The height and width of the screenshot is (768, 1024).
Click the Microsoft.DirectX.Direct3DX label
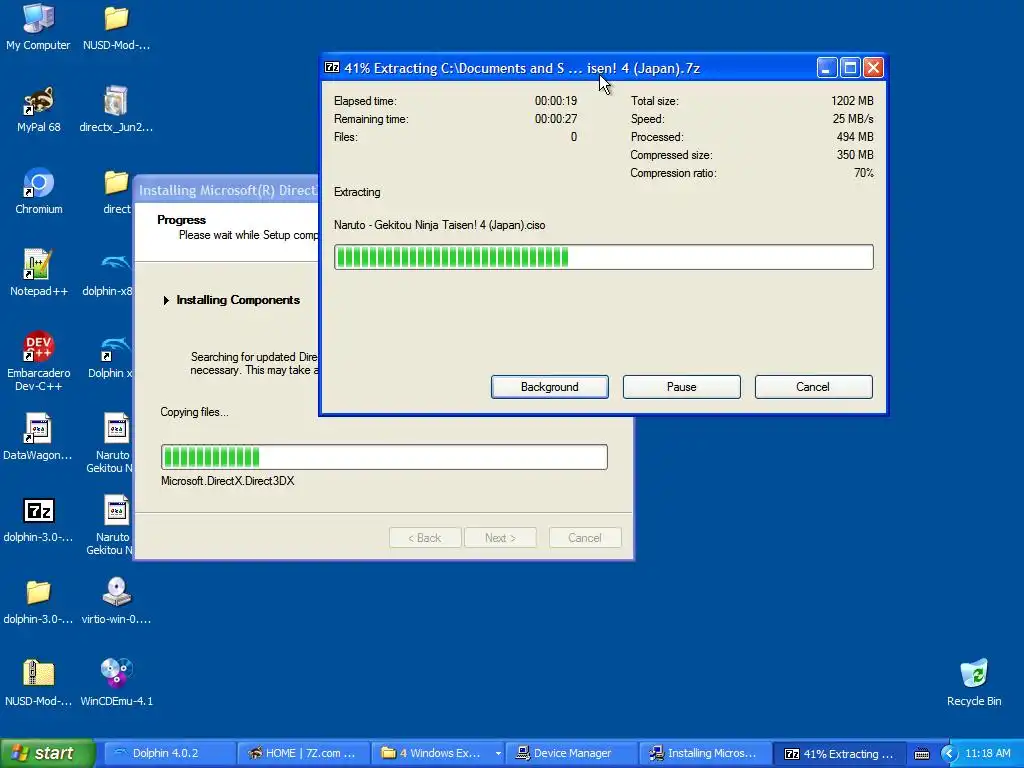click(227, 481)
